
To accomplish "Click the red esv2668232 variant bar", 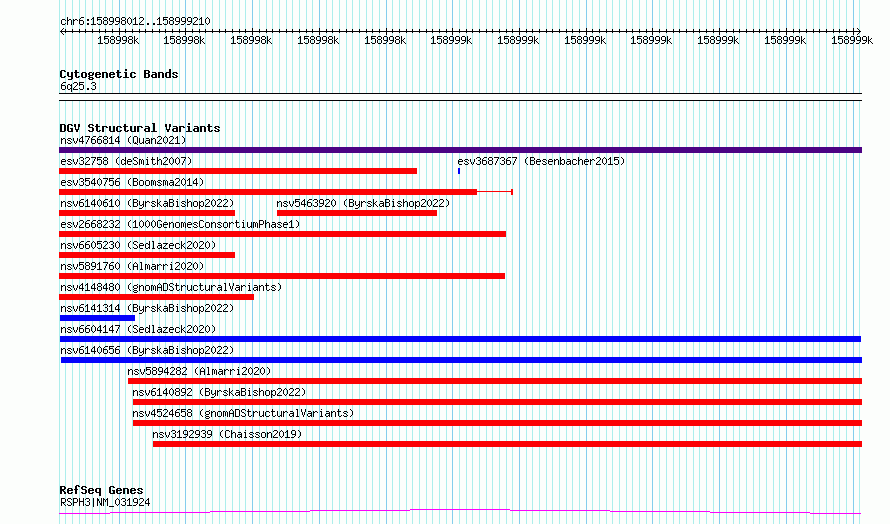I will 283,234.
